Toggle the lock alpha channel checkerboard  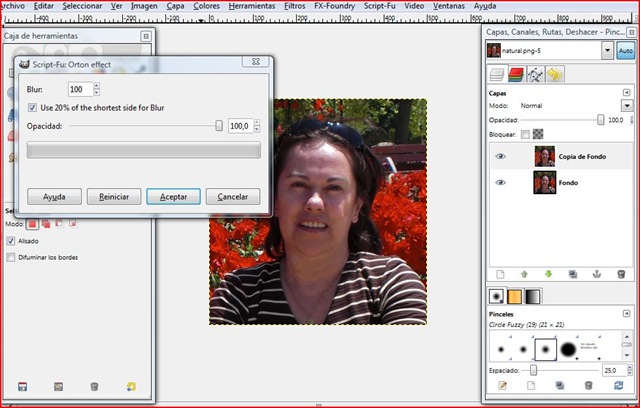[x=538, y=134]
